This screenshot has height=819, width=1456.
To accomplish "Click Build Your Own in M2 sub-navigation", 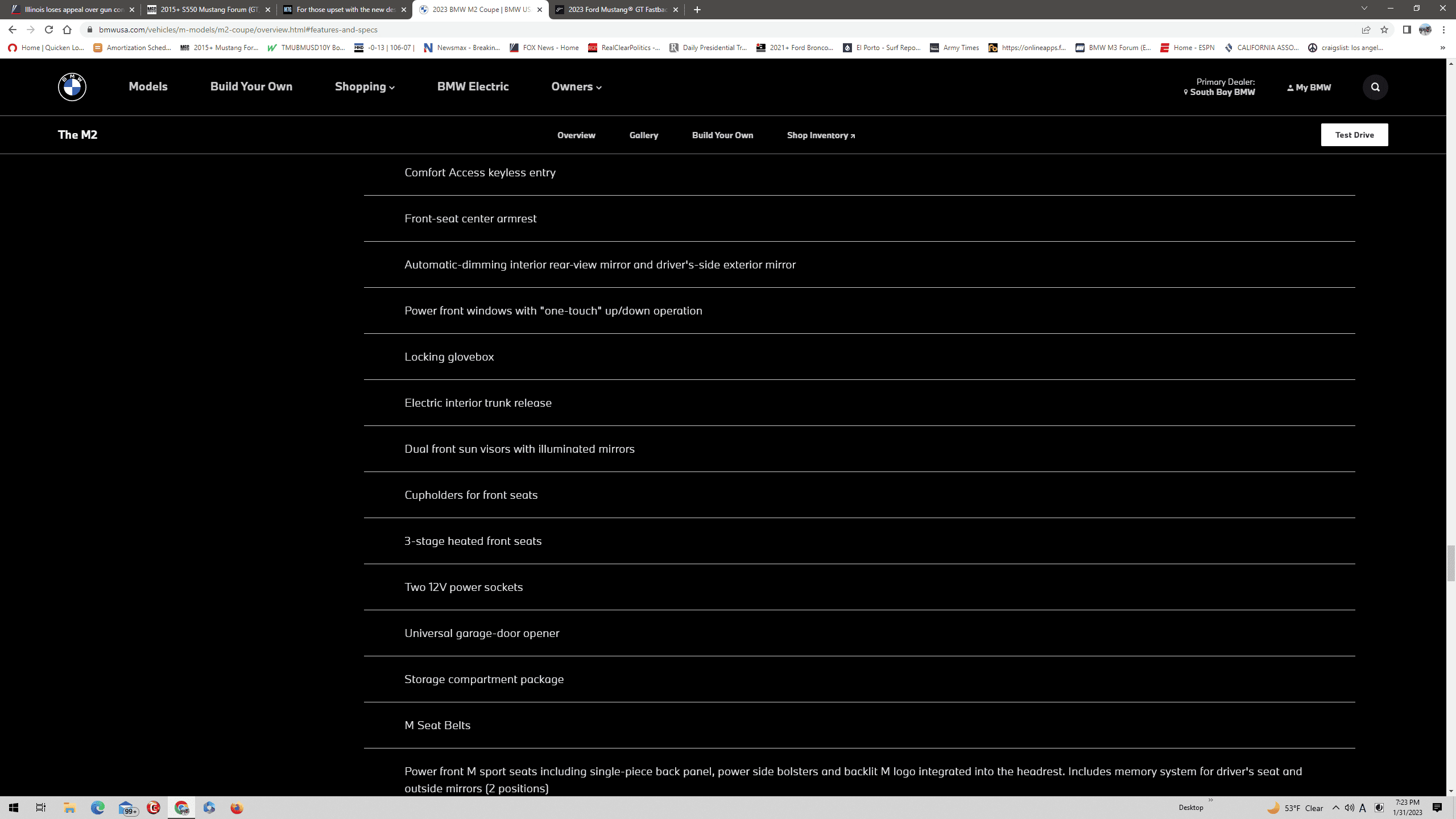I will point(722,135).
